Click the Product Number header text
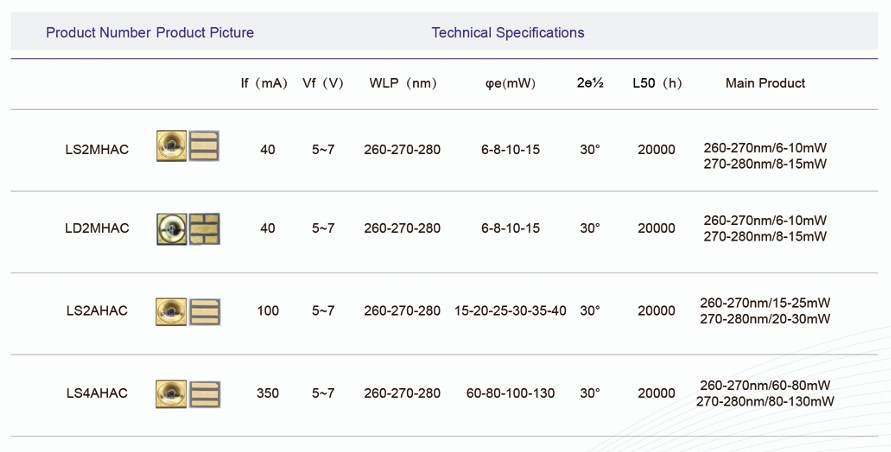Screen dimensions: 891x452 coord(98,33)
